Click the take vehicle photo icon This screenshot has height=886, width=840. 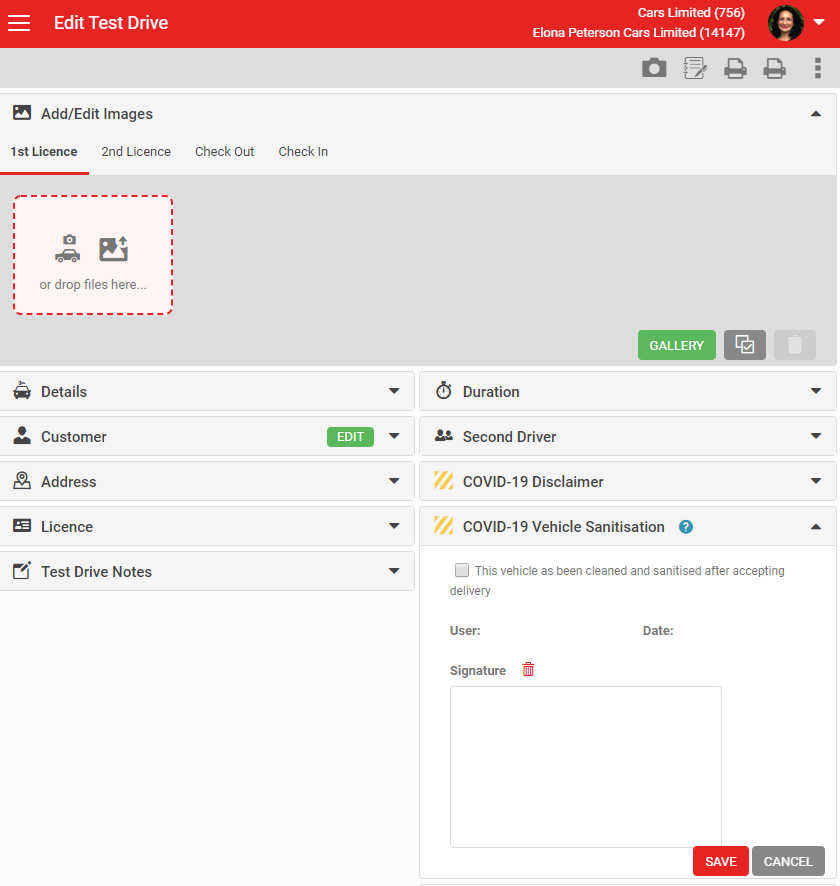point(68,249)
